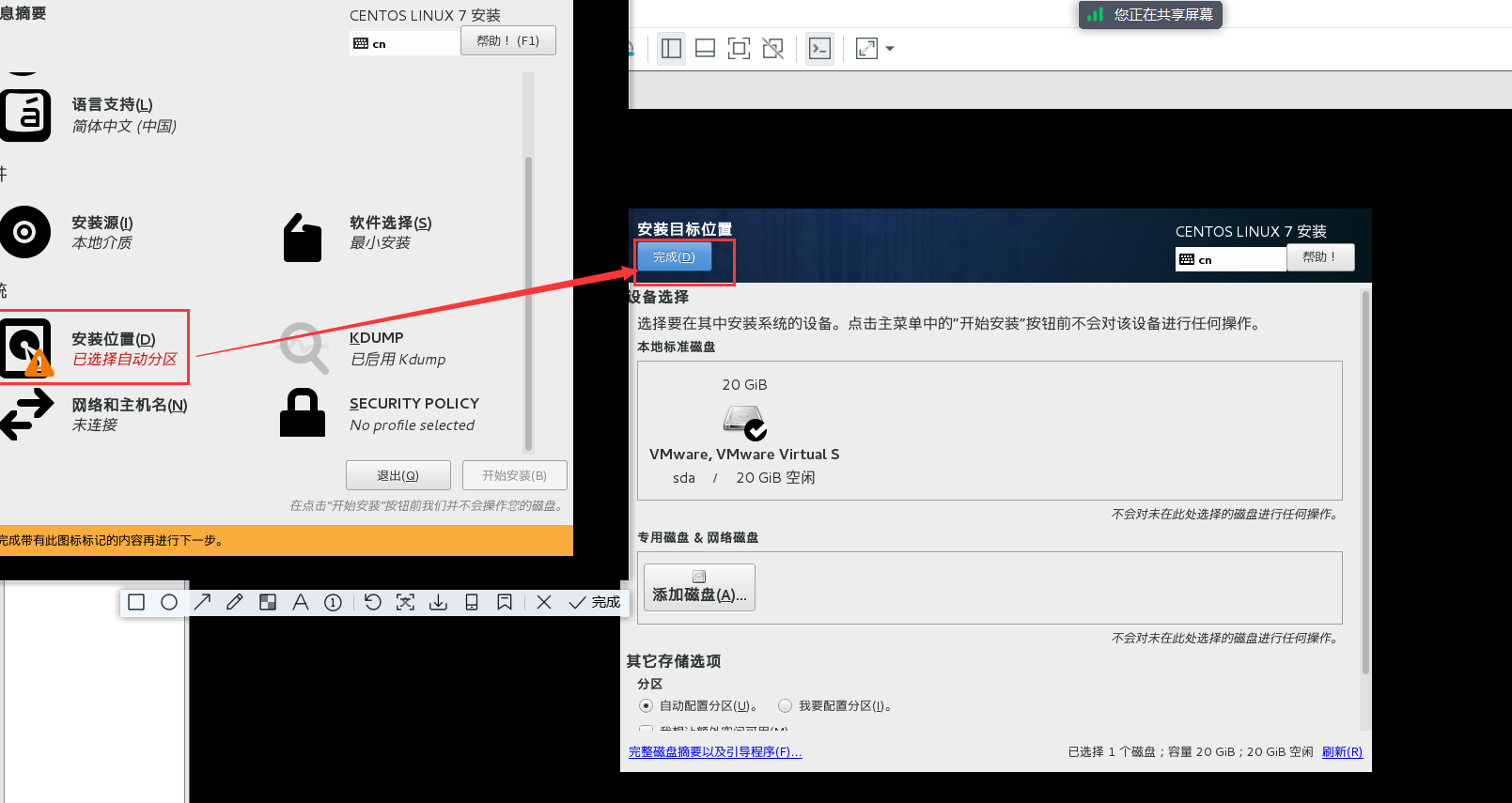Click the translate/OCR text recognition icon
The height and width of the screenshot is (803, 1512).
(405, 602)
